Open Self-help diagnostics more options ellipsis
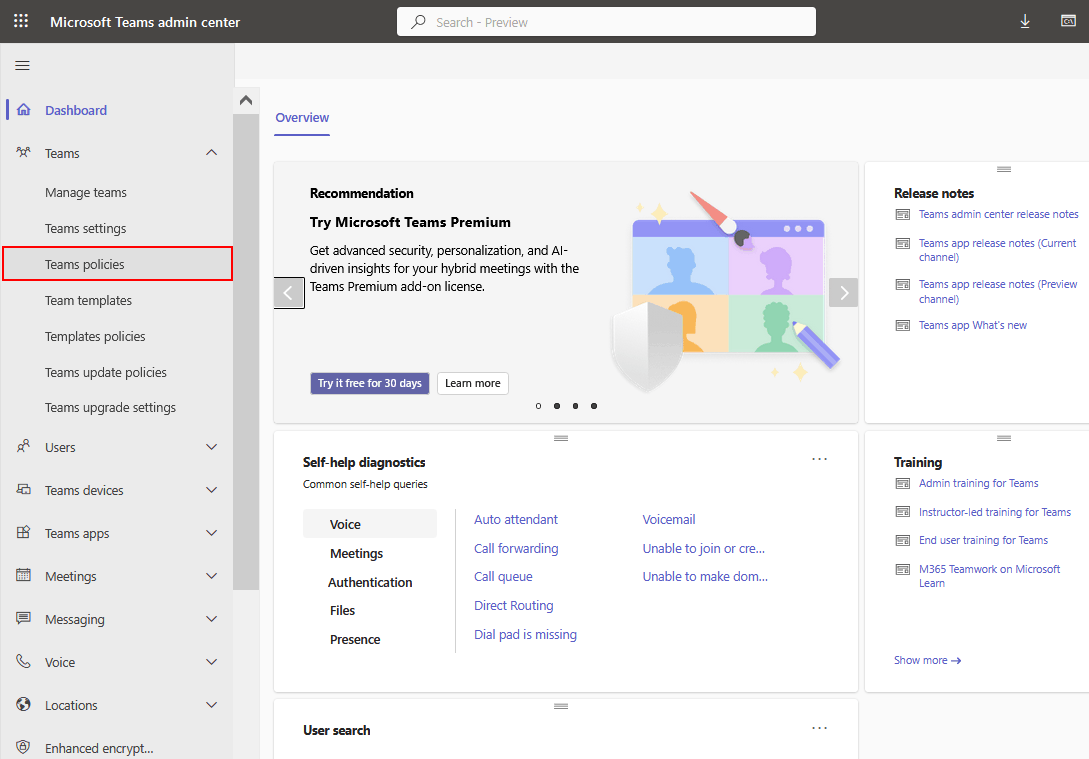The image size is (1089, 759). click(820, 459)
